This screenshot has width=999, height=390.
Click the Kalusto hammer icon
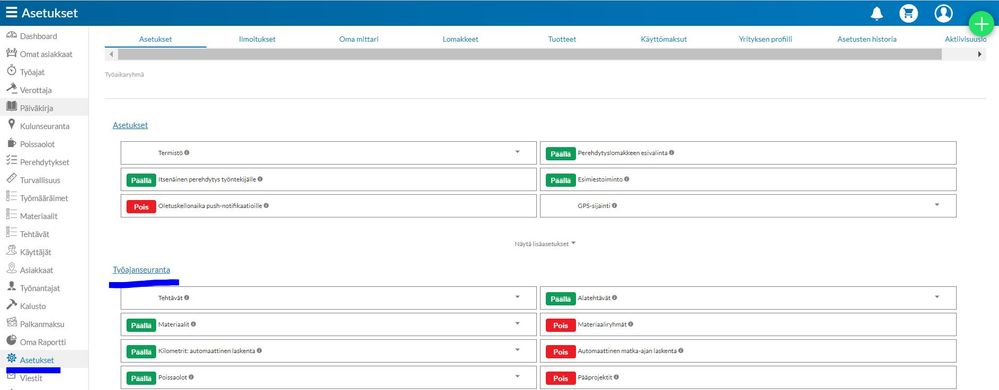(11, 305)
